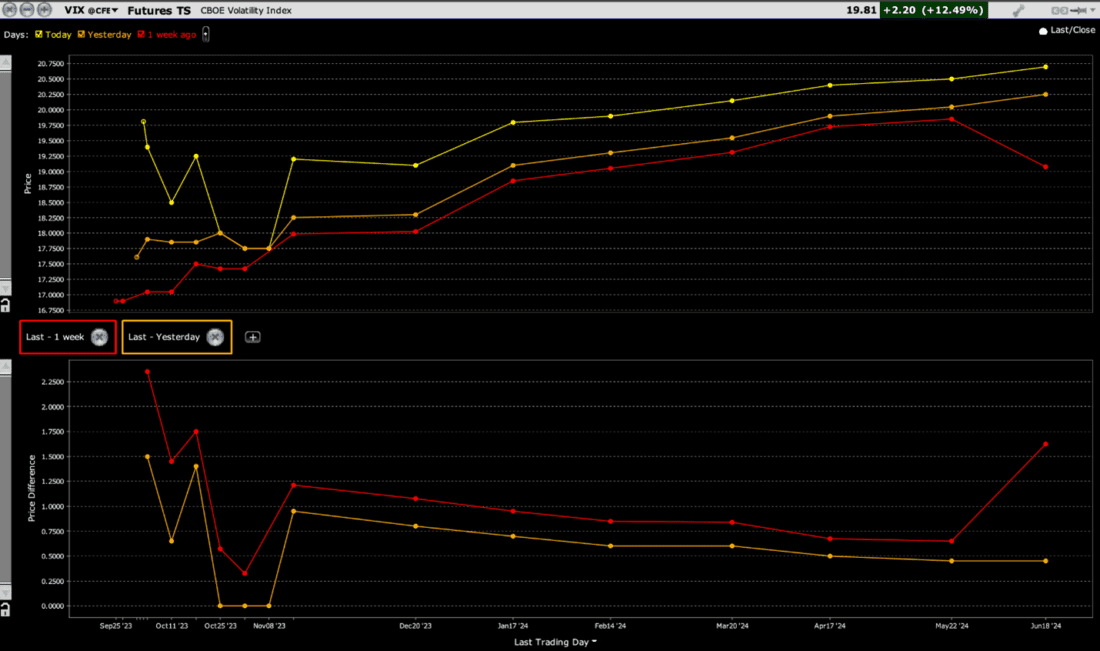Click 1 week ago Jun18 '24 red point

point(1046,167)
